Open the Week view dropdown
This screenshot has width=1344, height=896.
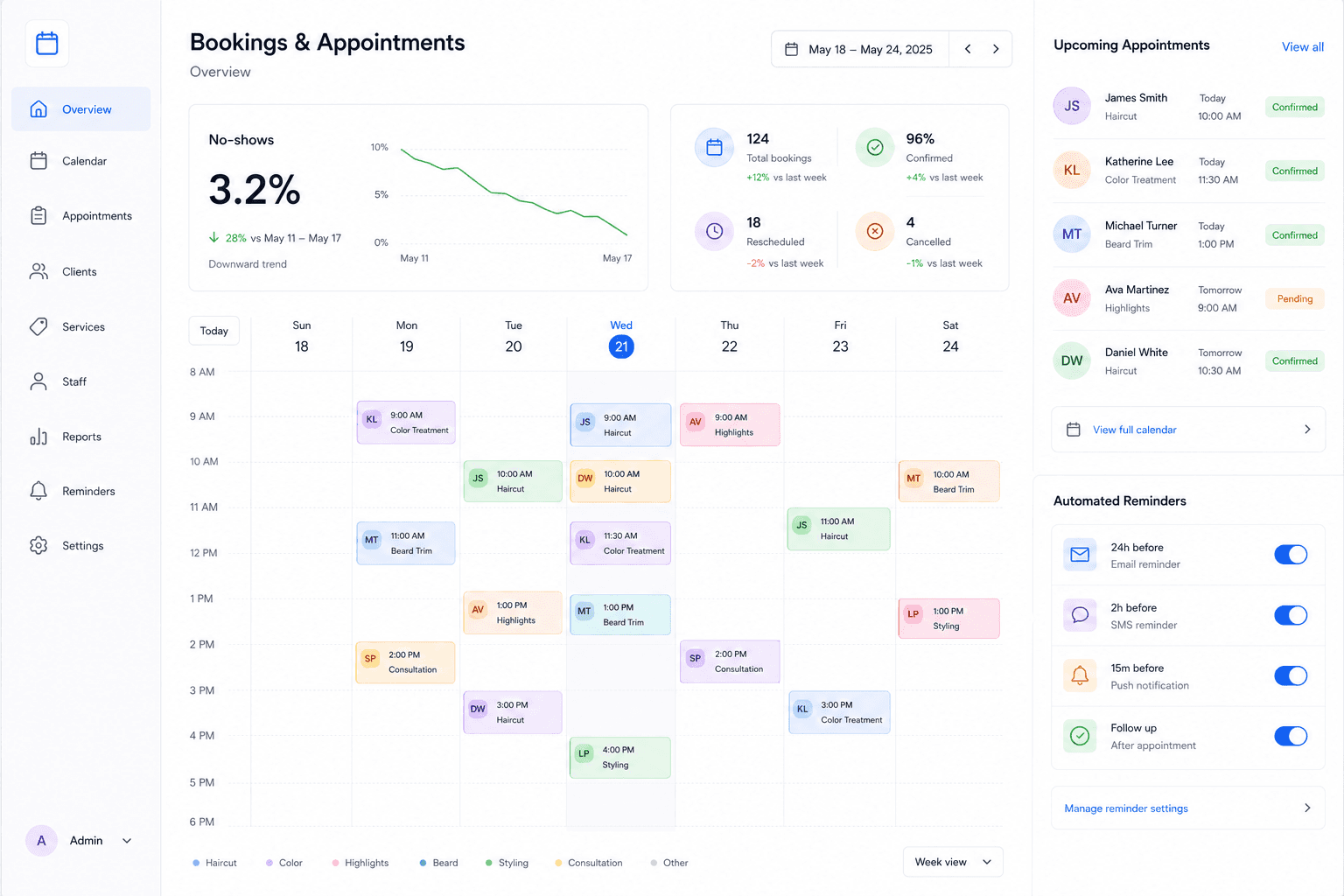(x=953, y=862)
